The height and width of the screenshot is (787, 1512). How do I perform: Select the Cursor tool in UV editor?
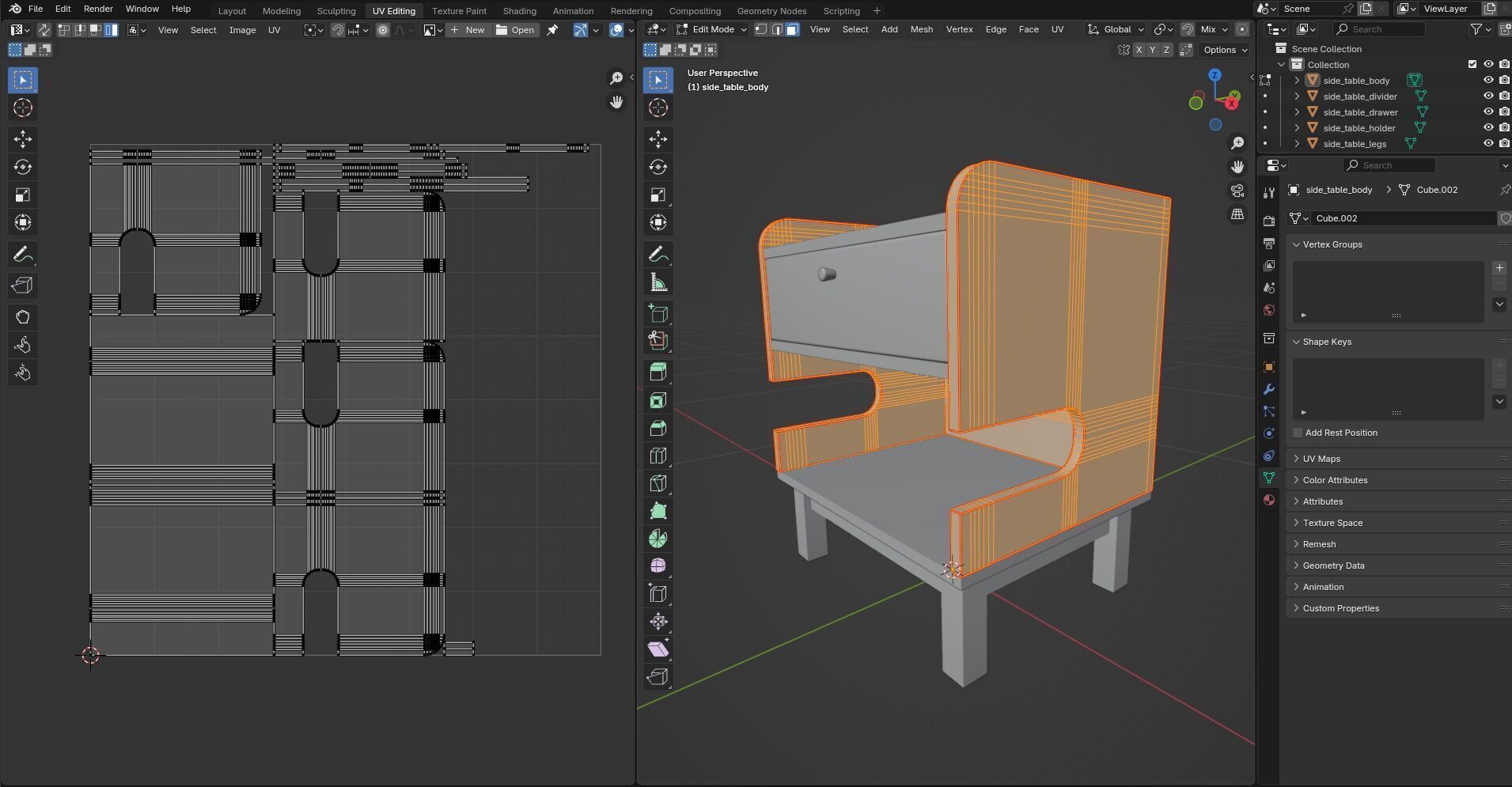click(23, 108)
